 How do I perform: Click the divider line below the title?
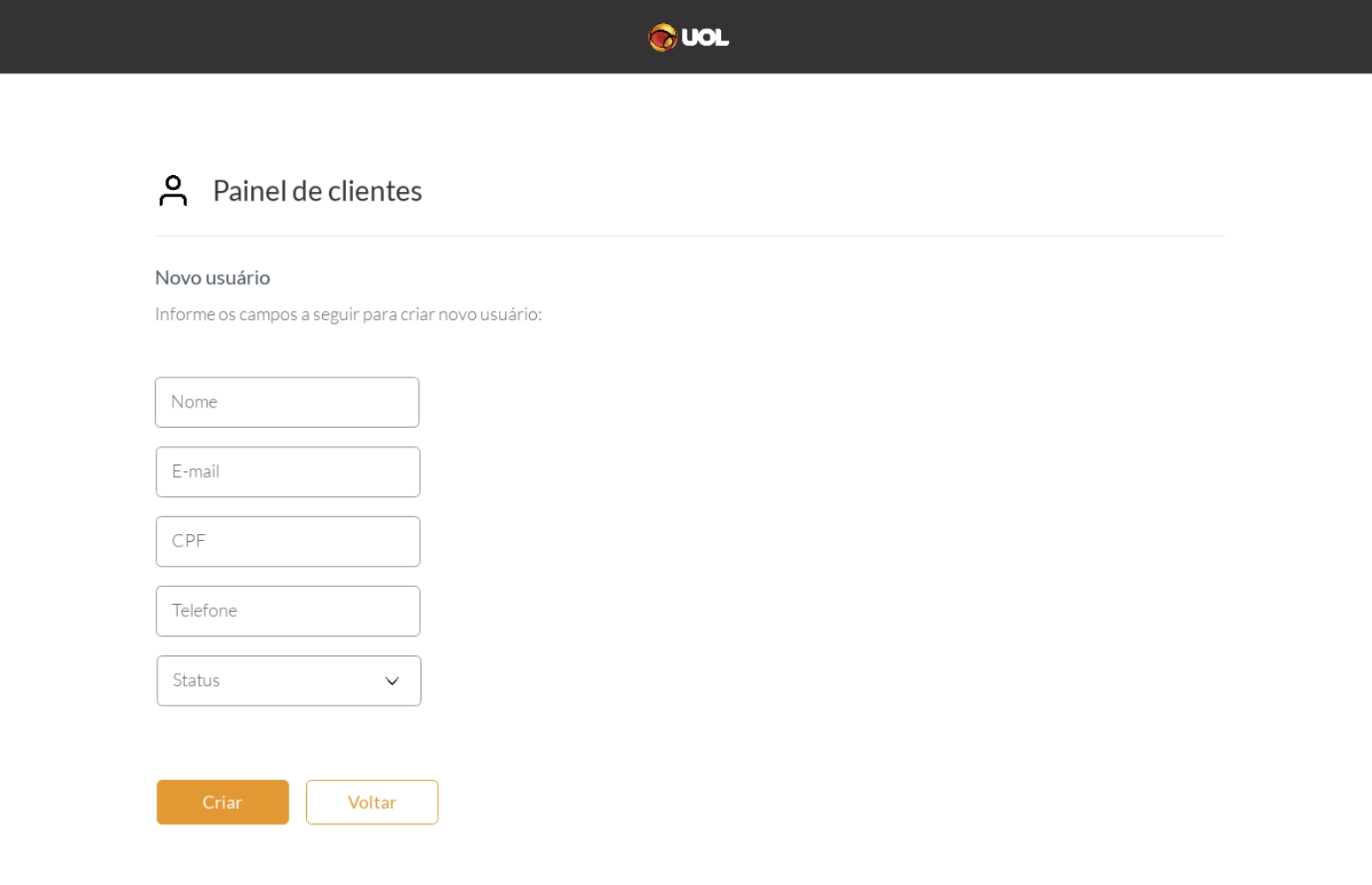click(690, 236)
